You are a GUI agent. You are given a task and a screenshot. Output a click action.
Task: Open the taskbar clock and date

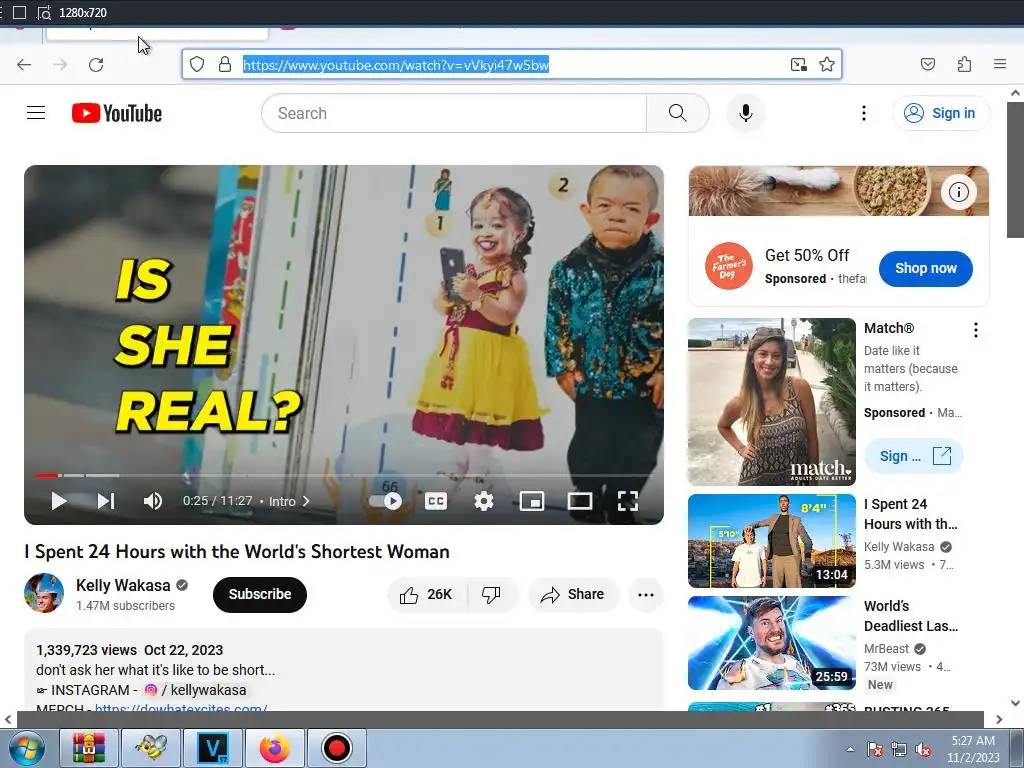973,749
